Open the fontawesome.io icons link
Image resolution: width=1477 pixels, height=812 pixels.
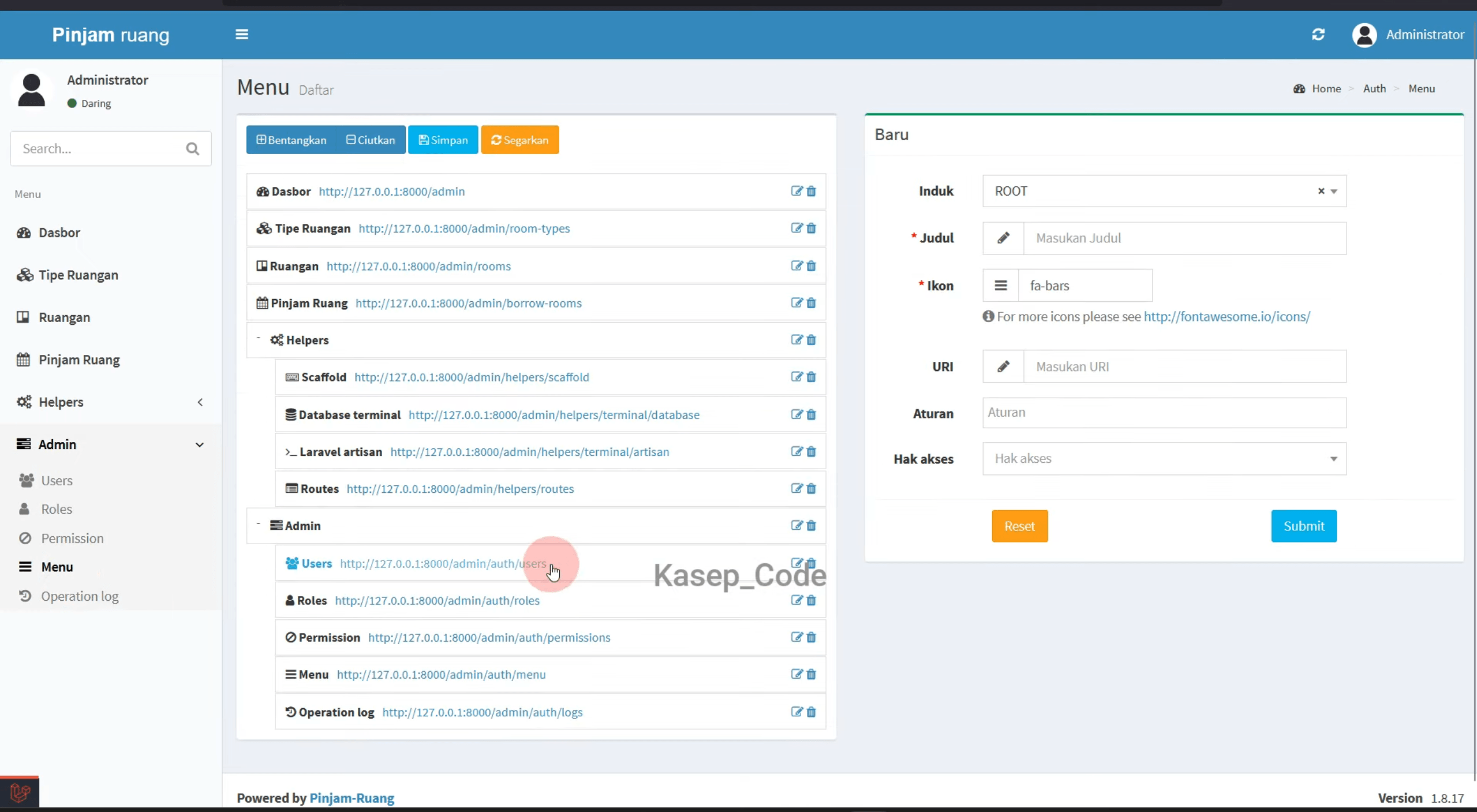pos(1227,316)
